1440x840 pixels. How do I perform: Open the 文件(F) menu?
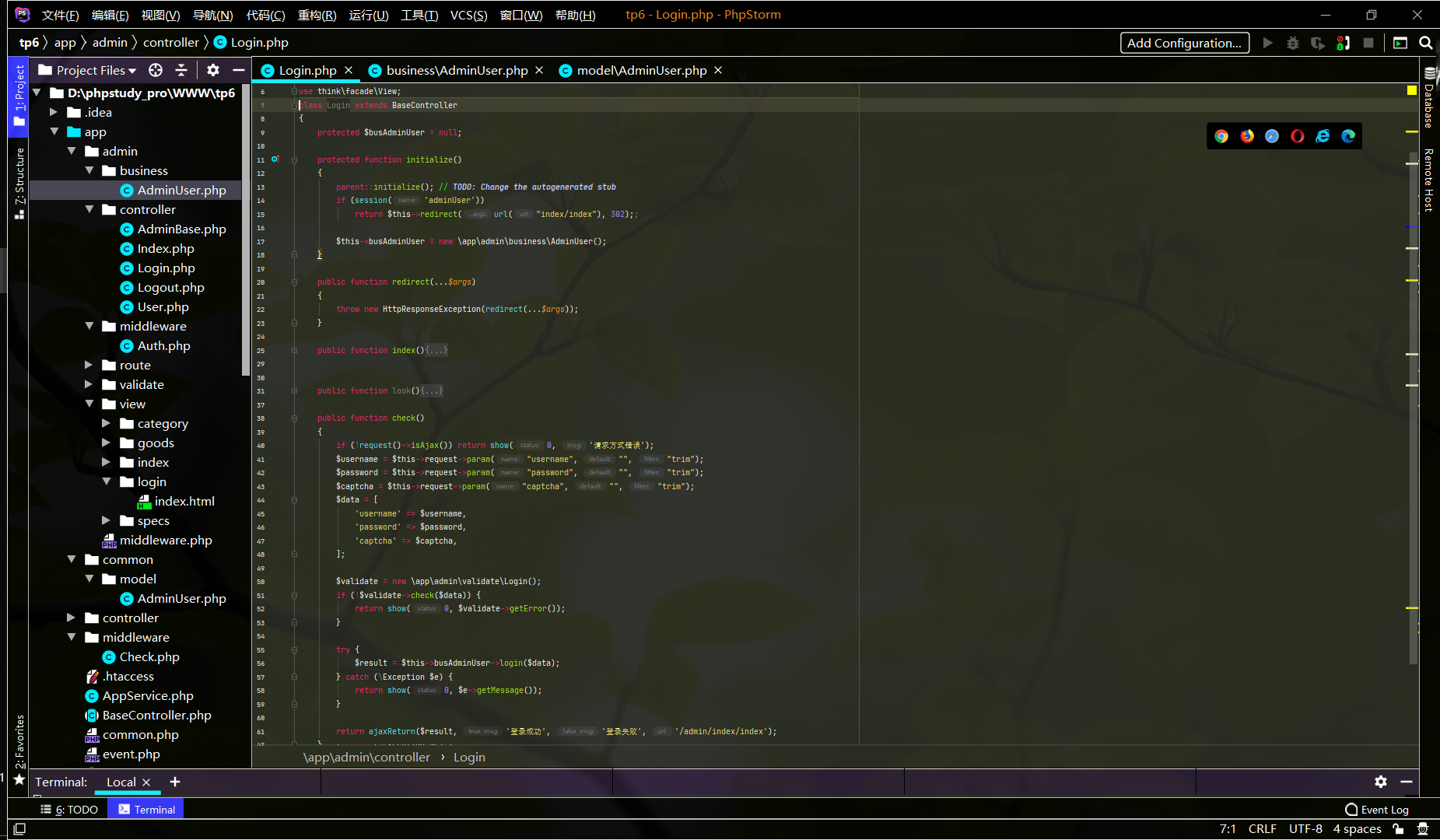click(x=61, y=15)
